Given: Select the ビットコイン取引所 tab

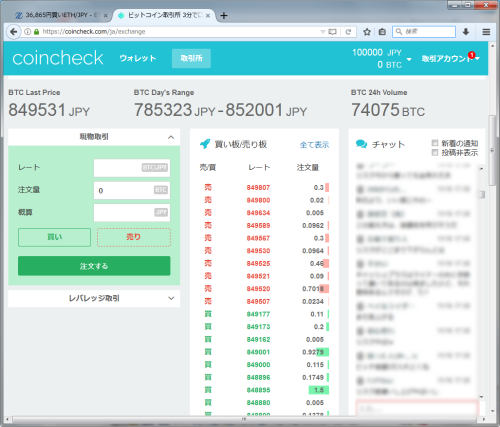Looking at the screenshot, I should 164,15.
